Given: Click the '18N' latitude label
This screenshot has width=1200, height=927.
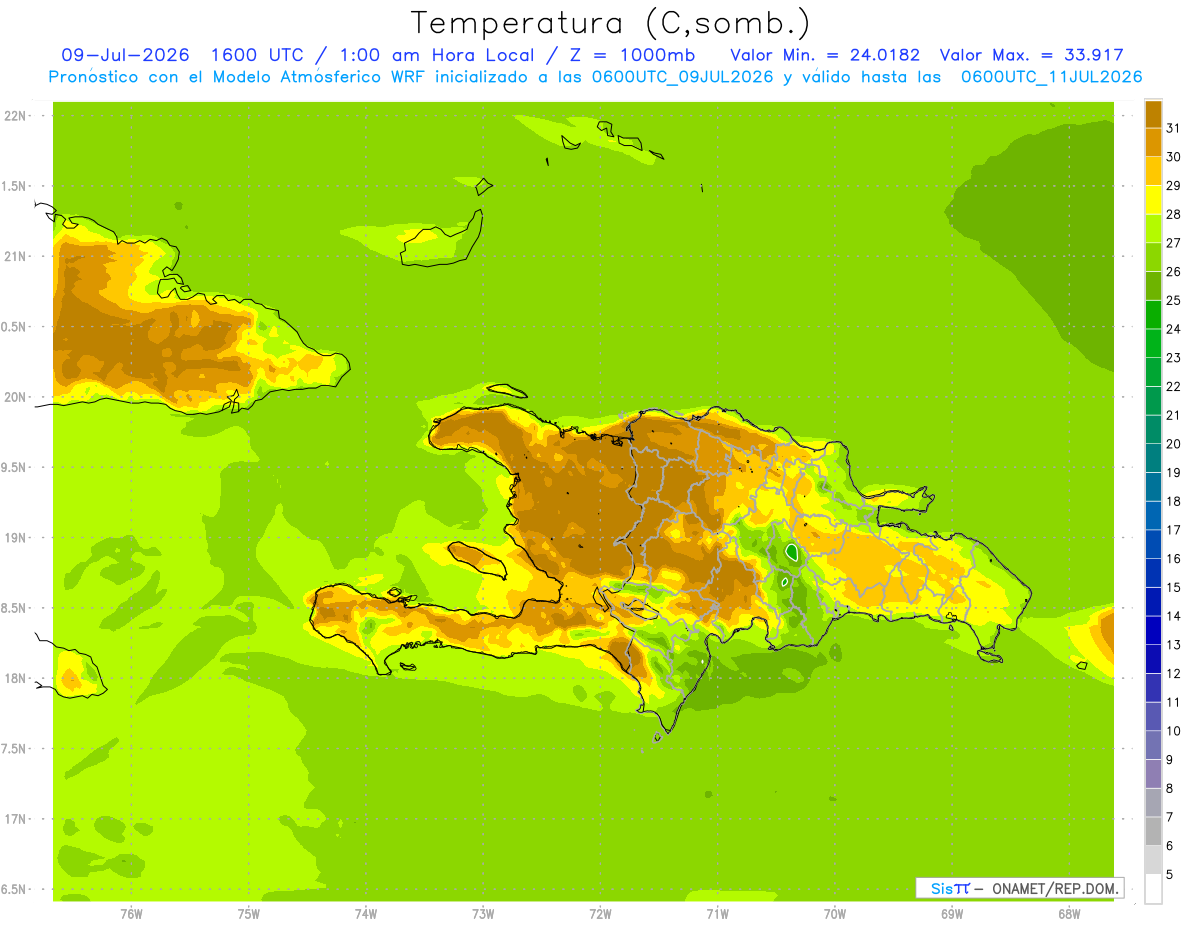Looking at the screenshot, I should click(x=14, y=678).
